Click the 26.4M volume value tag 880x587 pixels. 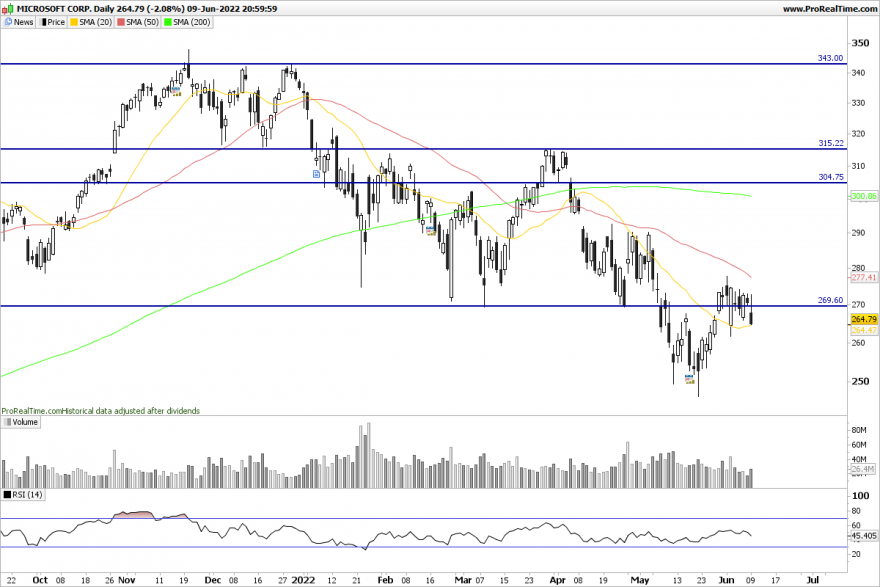(864, 469)
